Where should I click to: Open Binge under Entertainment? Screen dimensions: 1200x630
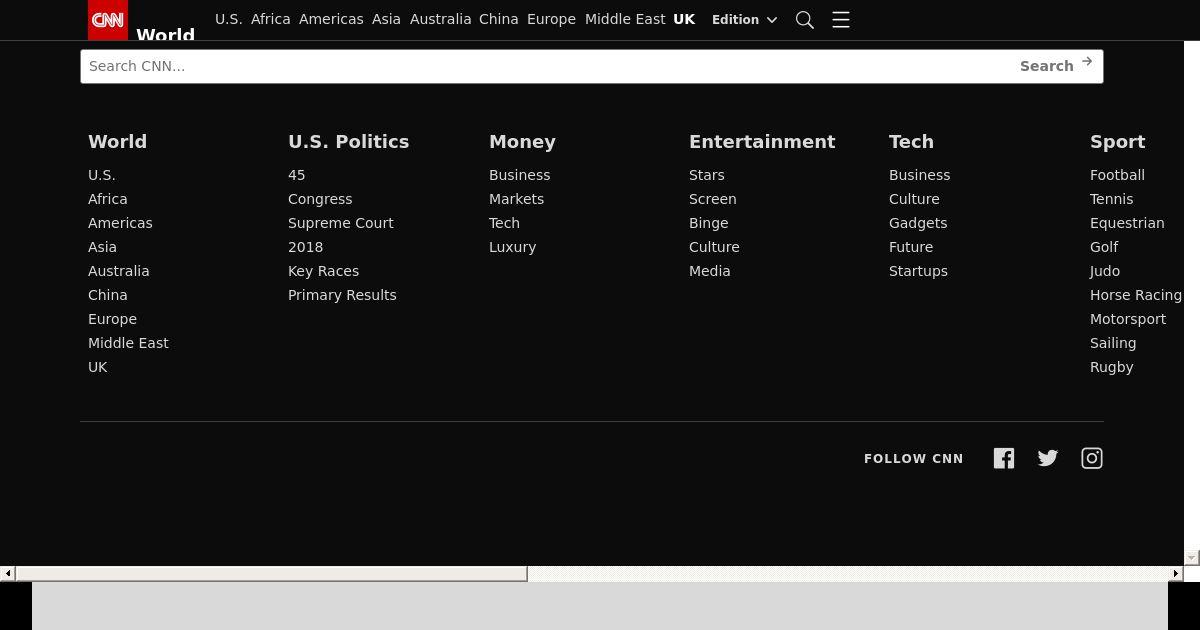tap(708, 223)
